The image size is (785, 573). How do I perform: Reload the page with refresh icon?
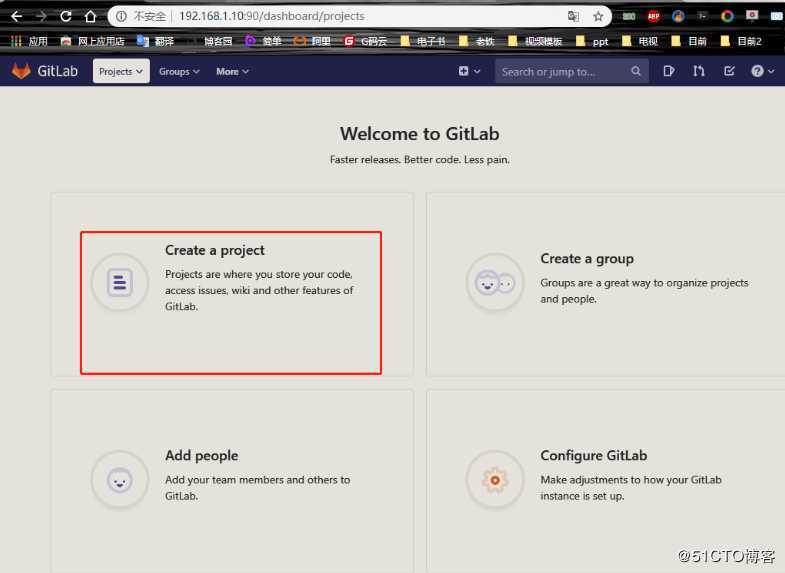pyautogui.click(x=66, y=17)
